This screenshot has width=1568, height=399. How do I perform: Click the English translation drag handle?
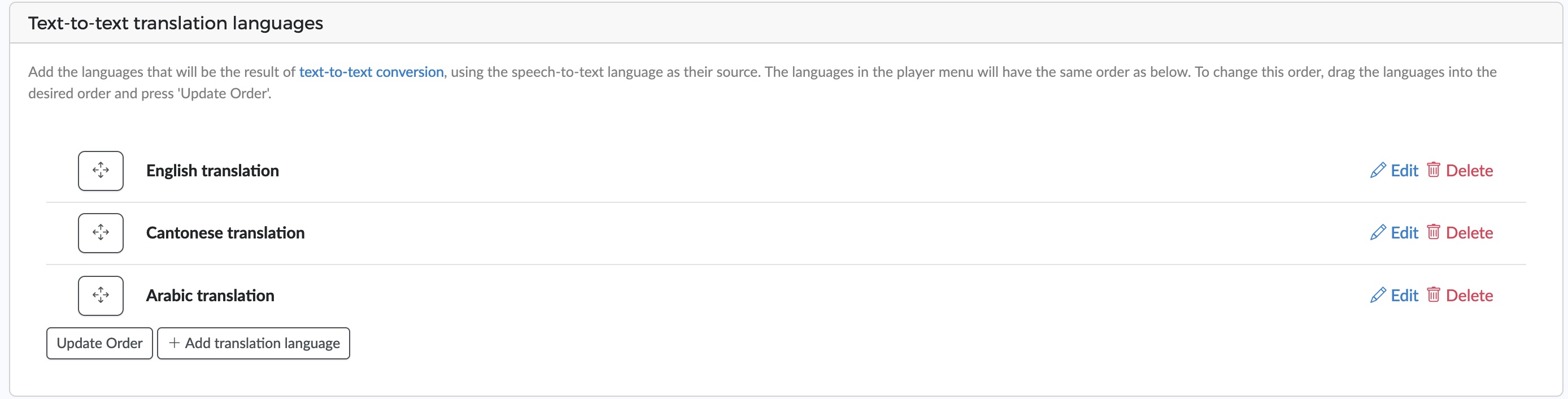tap(101, 171)
